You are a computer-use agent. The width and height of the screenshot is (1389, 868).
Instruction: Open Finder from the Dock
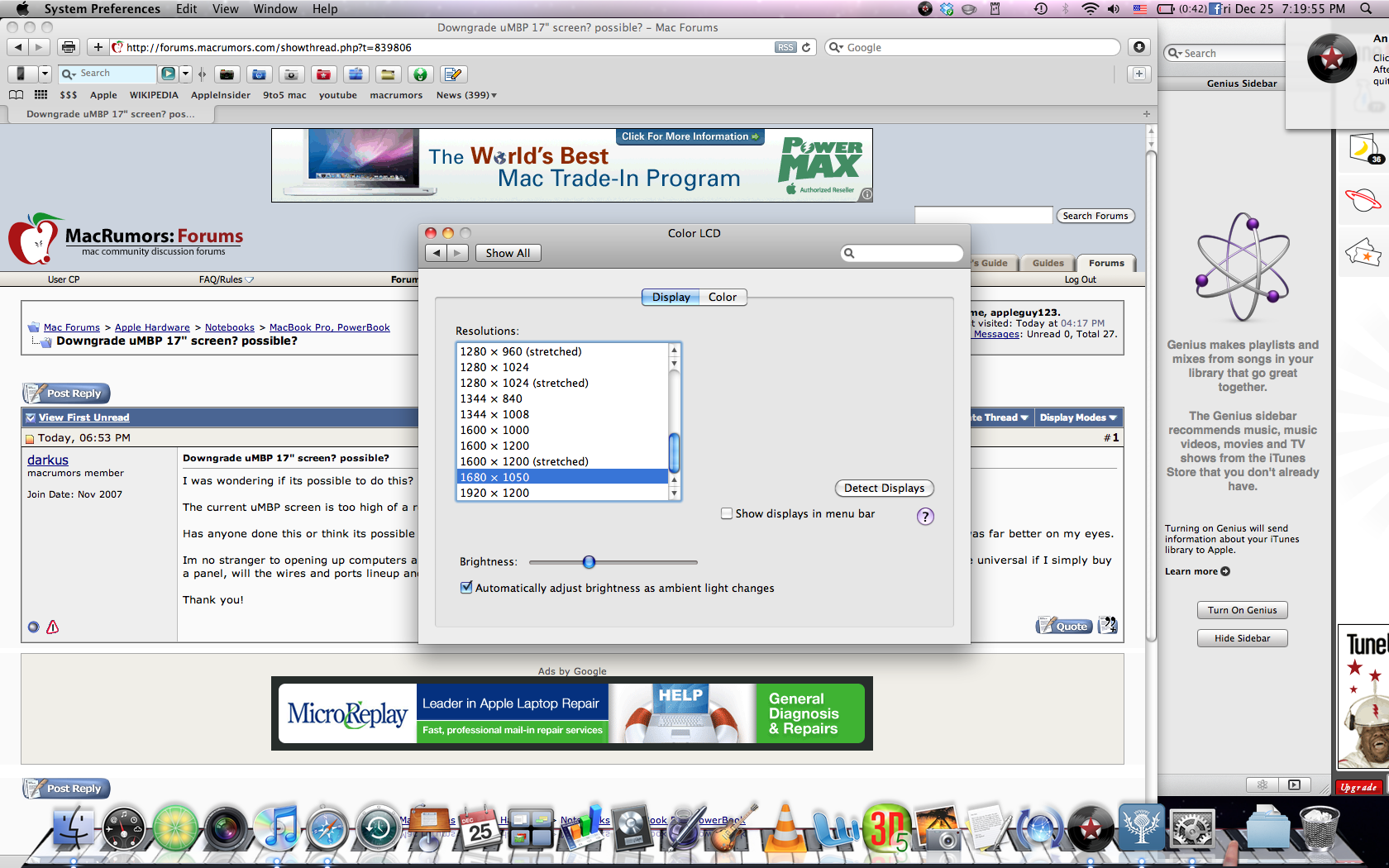click(74, 827)
